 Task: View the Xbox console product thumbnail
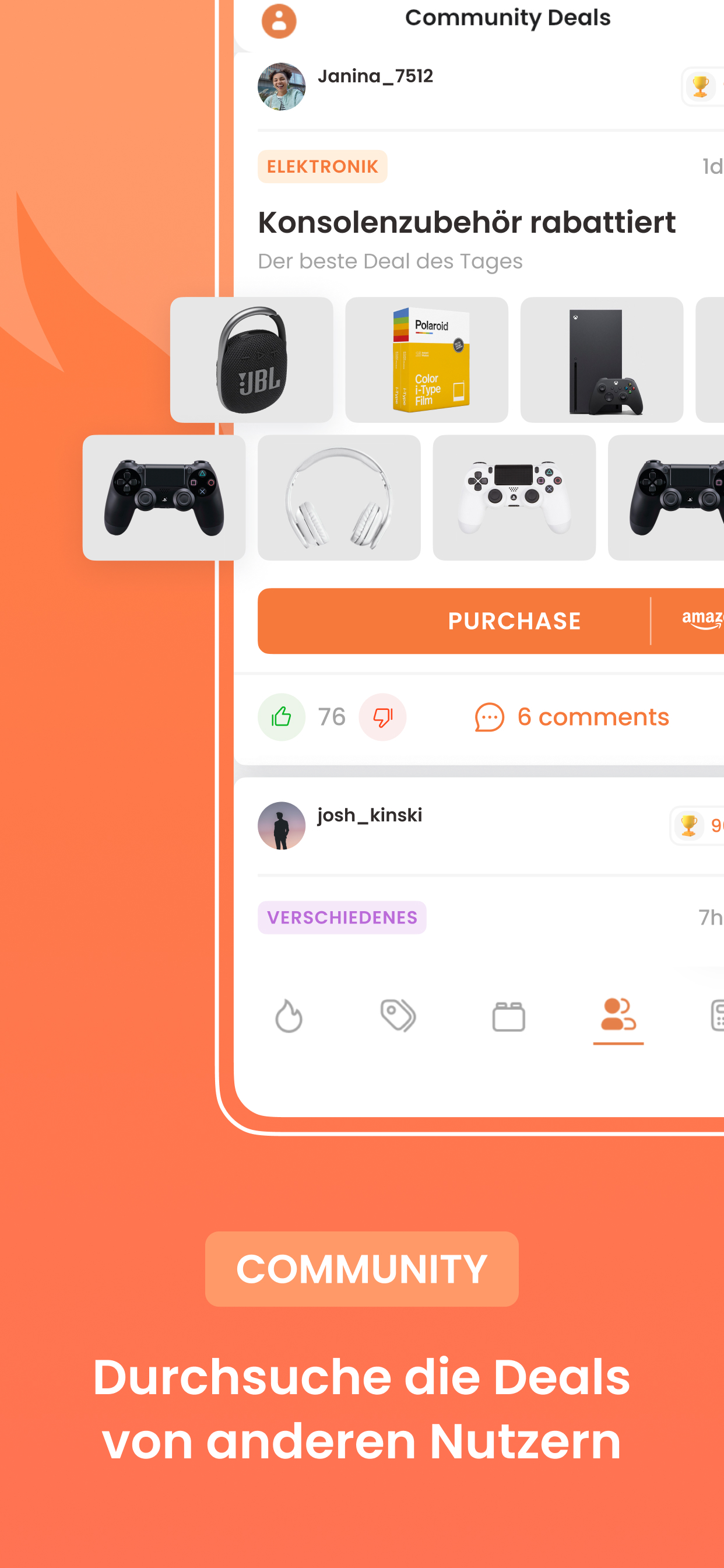coord(602,360)
